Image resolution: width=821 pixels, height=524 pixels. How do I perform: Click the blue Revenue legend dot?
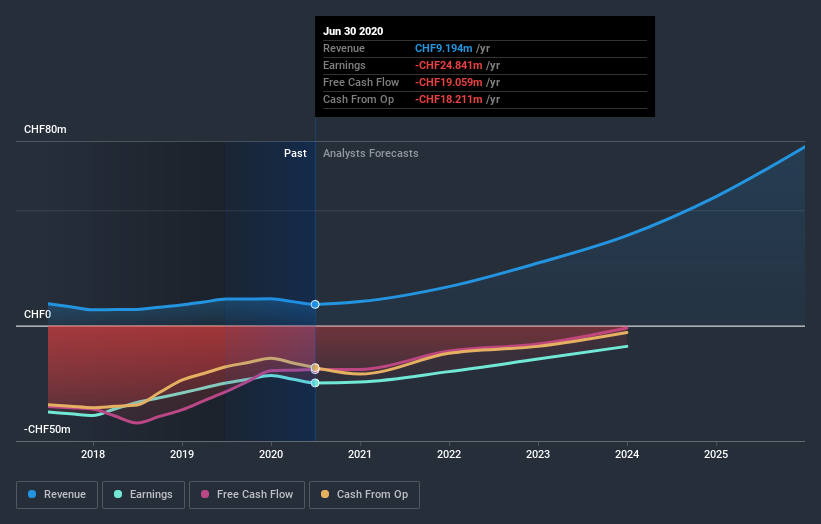click(x=32, y=494)
